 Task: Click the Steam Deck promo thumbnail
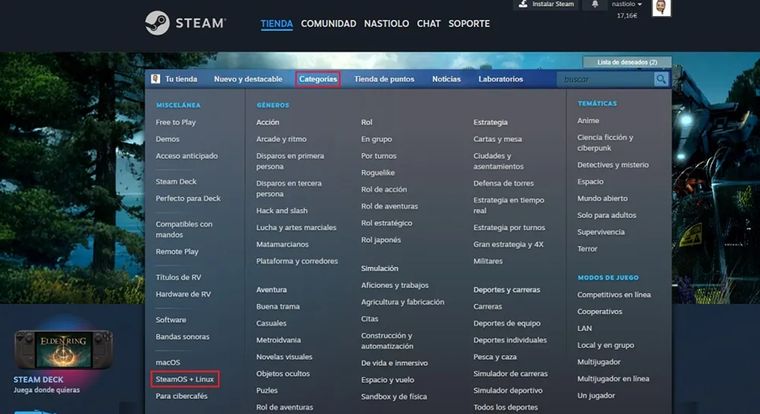click(62, 350)
